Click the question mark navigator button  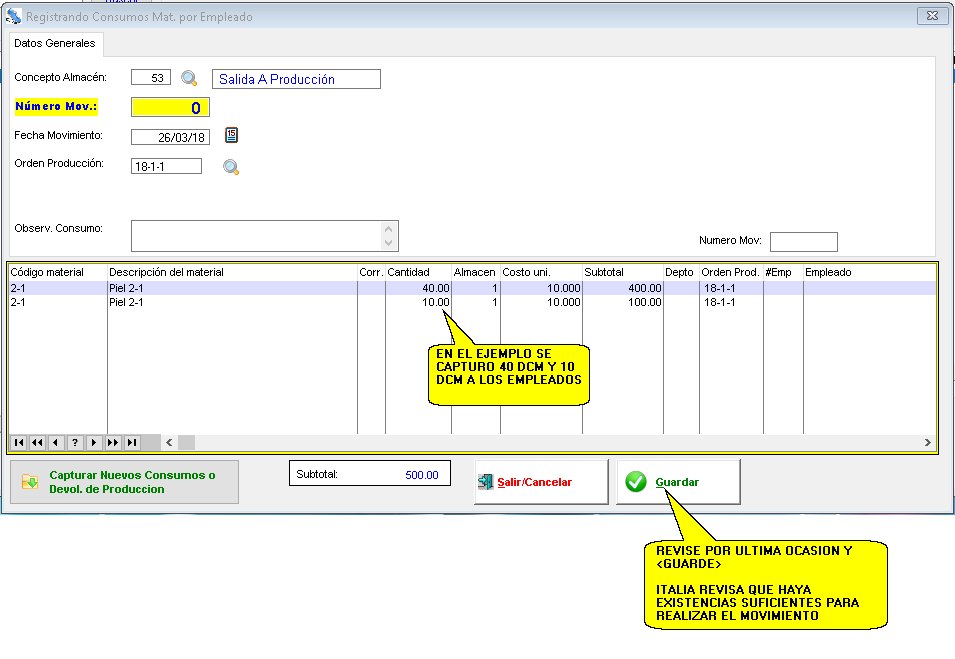75,442
